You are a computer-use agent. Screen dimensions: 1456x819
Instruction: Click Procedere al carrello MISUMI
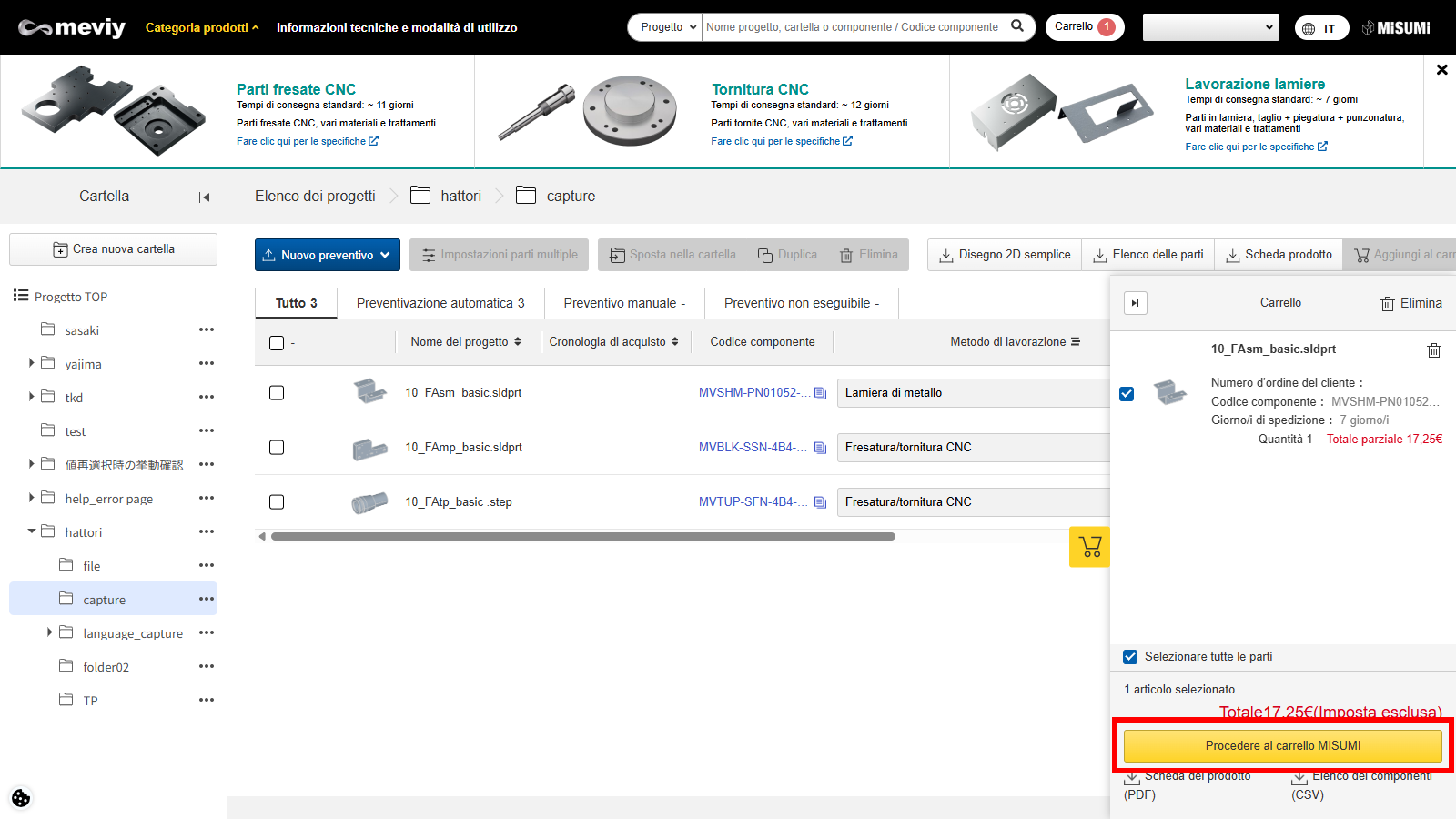pos(1282,745)
